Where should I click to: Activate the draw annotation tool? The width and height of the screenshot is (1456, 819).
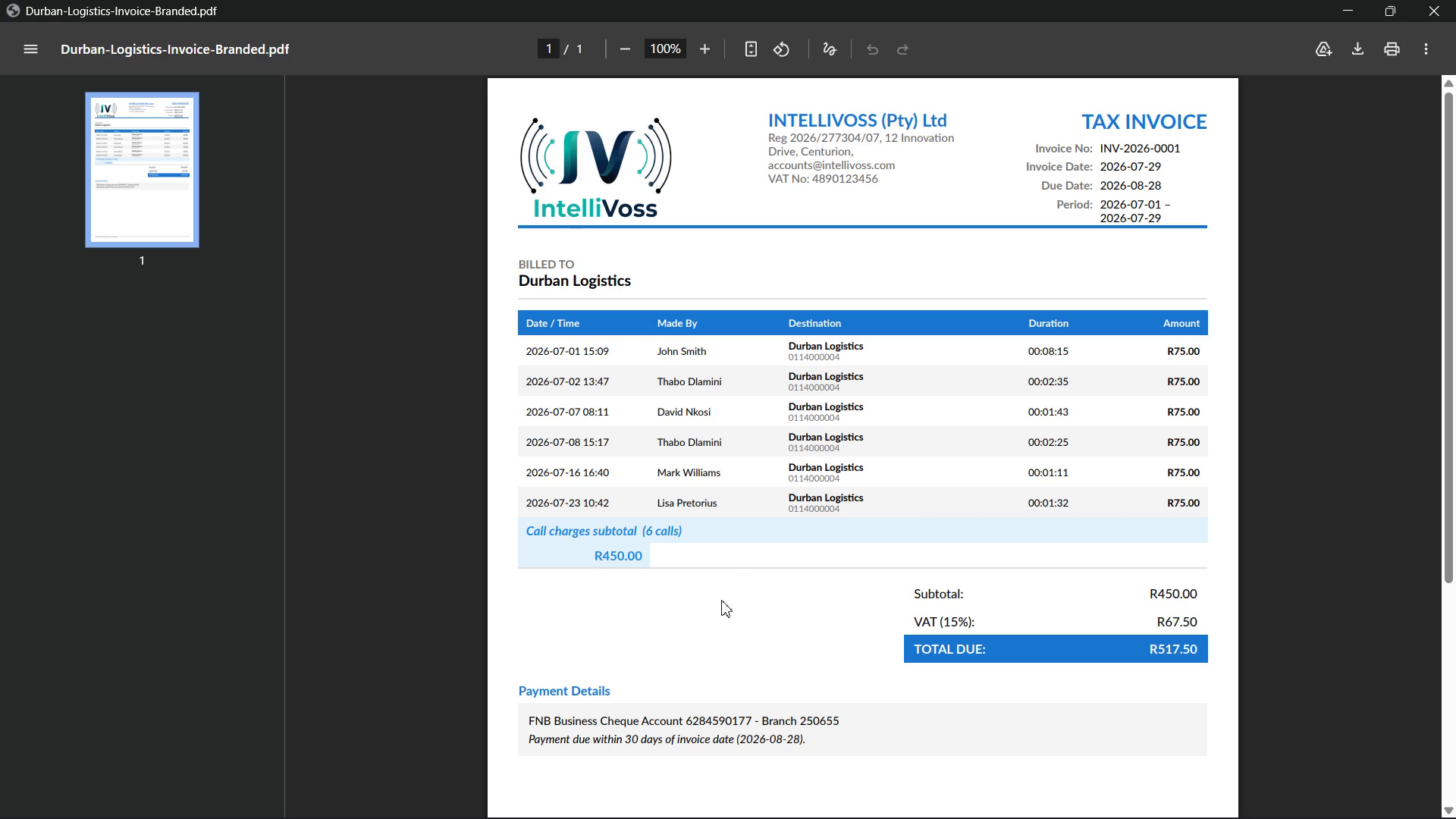[x=830, y=49]
